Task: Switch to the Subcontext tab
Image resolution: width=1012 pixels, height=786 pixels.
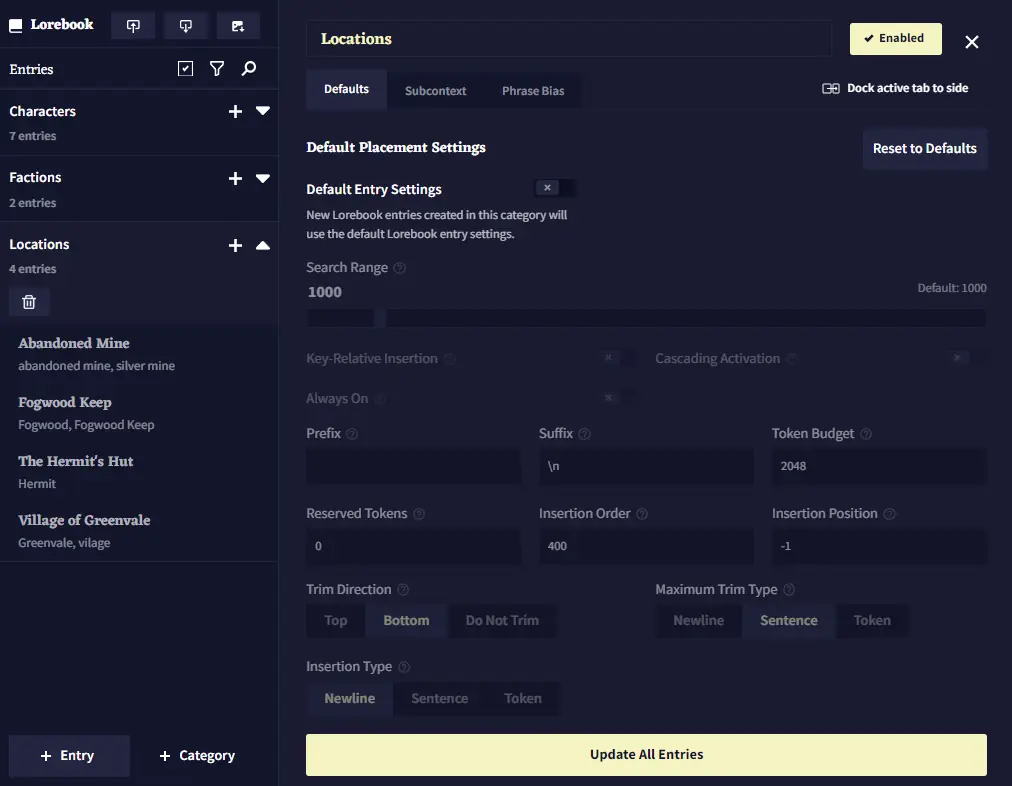Action: click(435, 91)
